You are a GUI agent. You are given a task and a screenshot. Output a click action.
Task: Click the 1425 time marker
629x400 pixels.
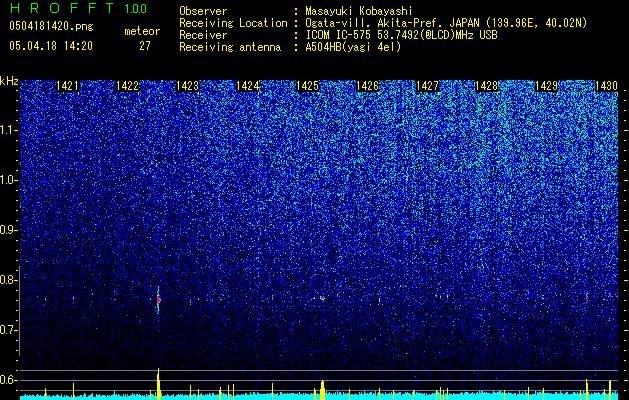(x=307, y=86)
